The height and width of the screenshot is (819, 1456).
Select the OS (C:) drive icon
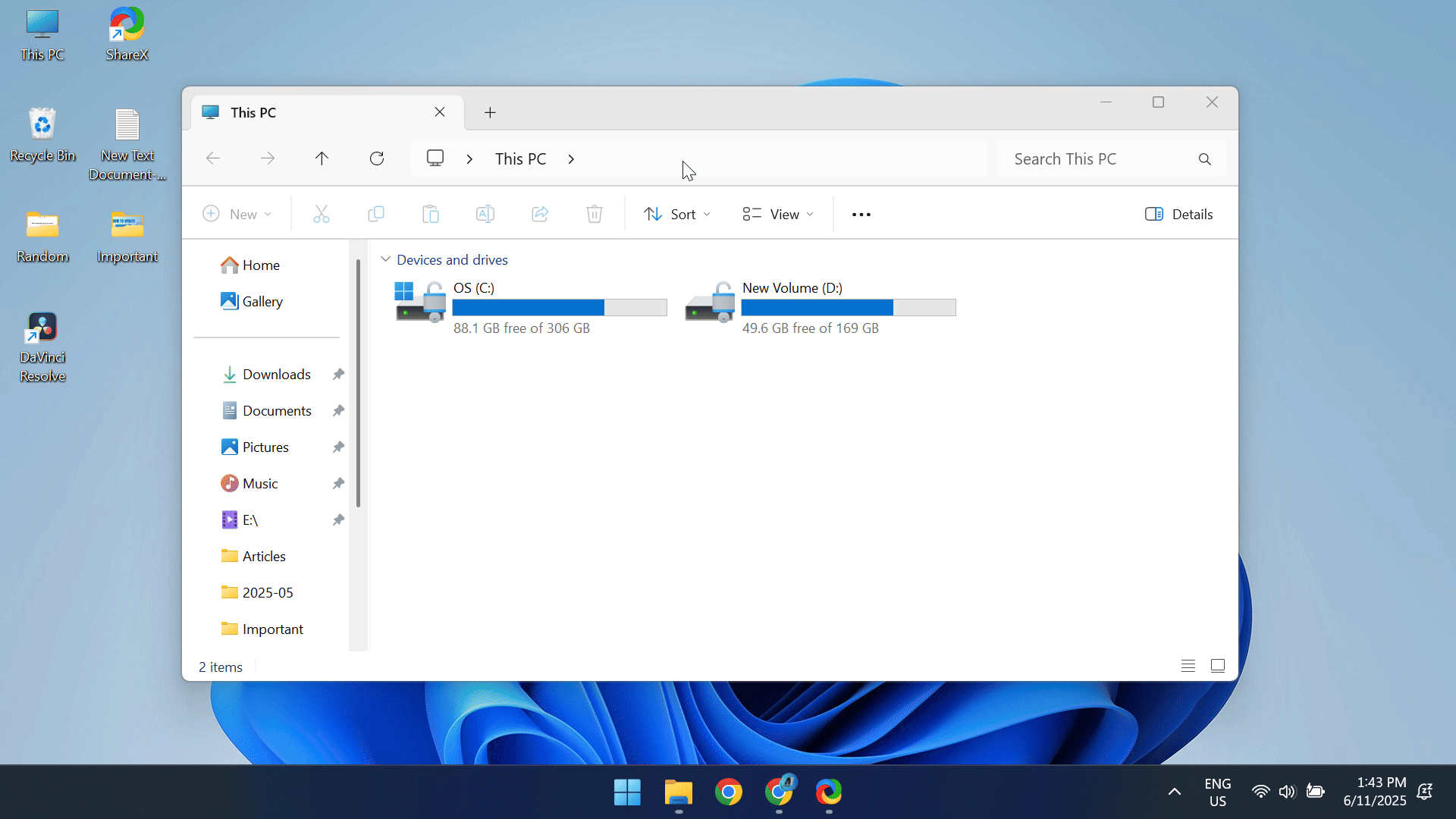420,302
